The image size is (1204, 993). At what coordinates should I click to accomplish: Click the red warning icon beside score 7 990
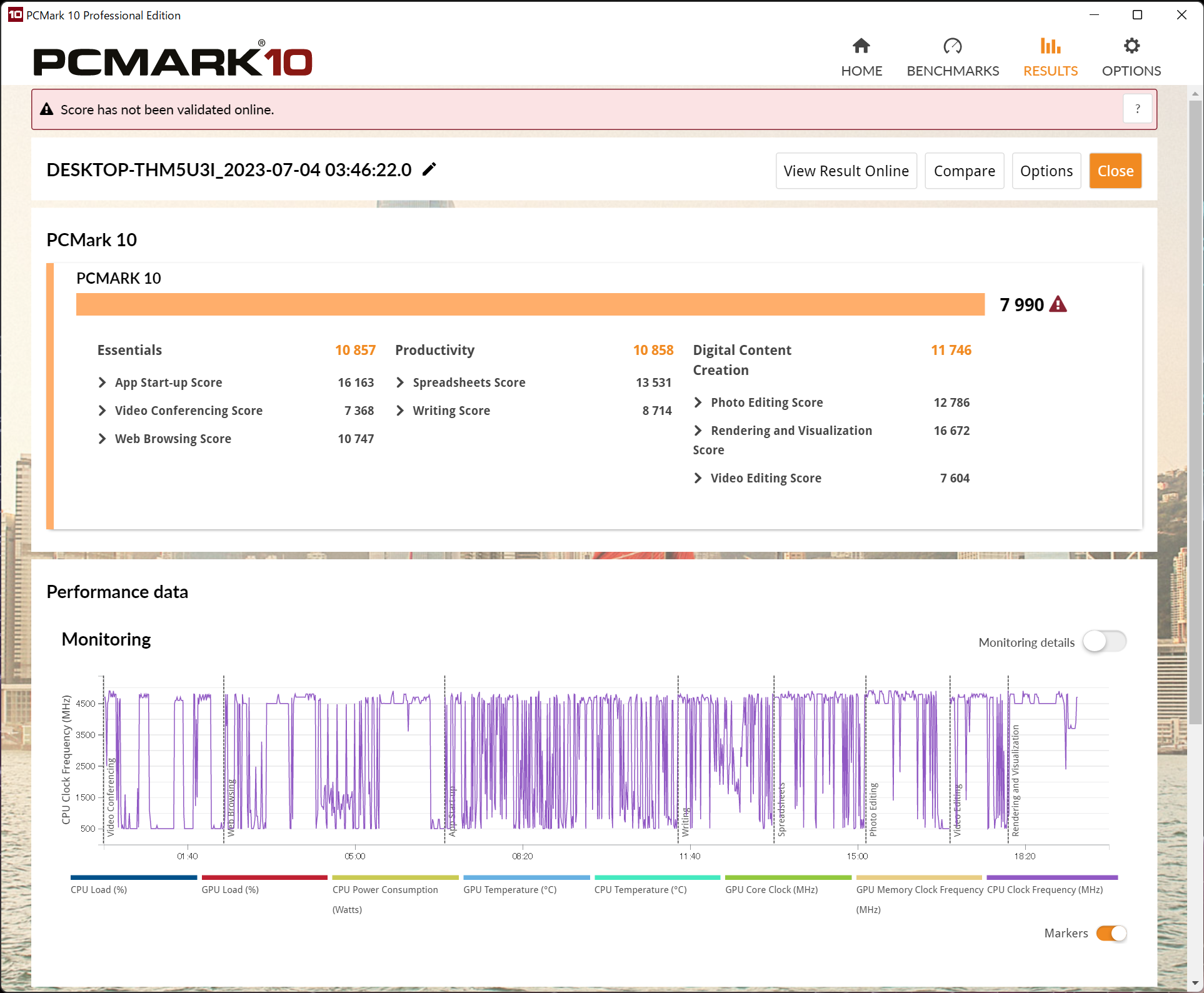1058,304
